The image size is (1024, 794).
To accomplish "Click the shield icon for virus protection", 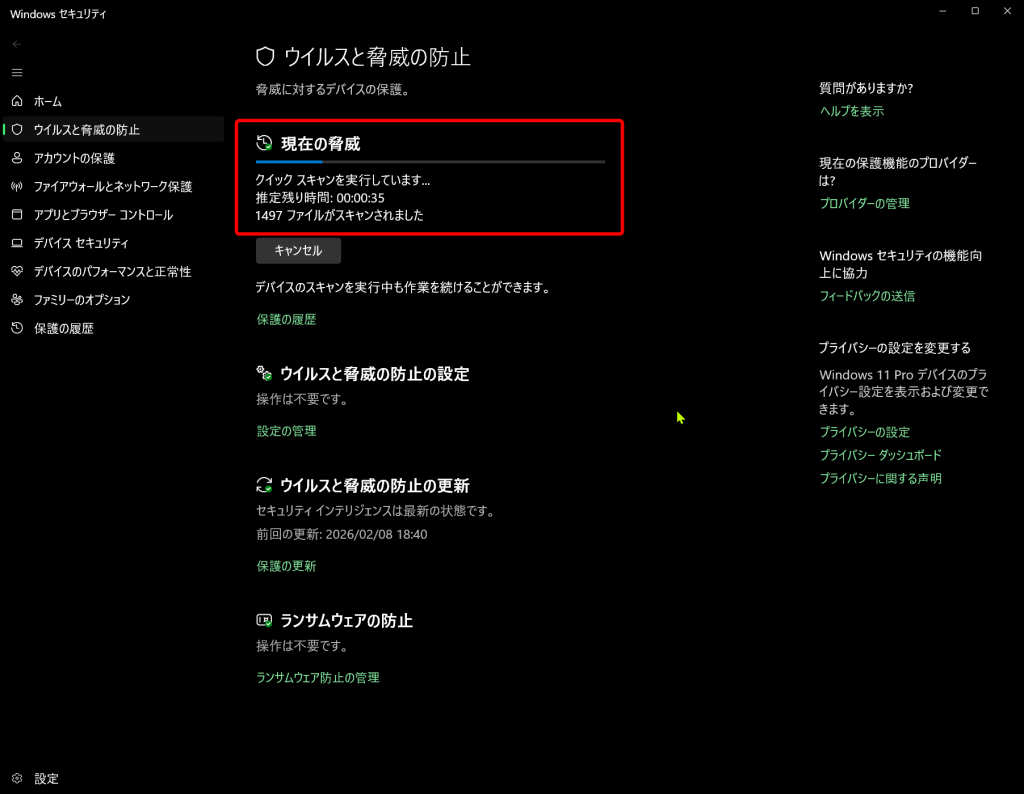I will point(16,130).
